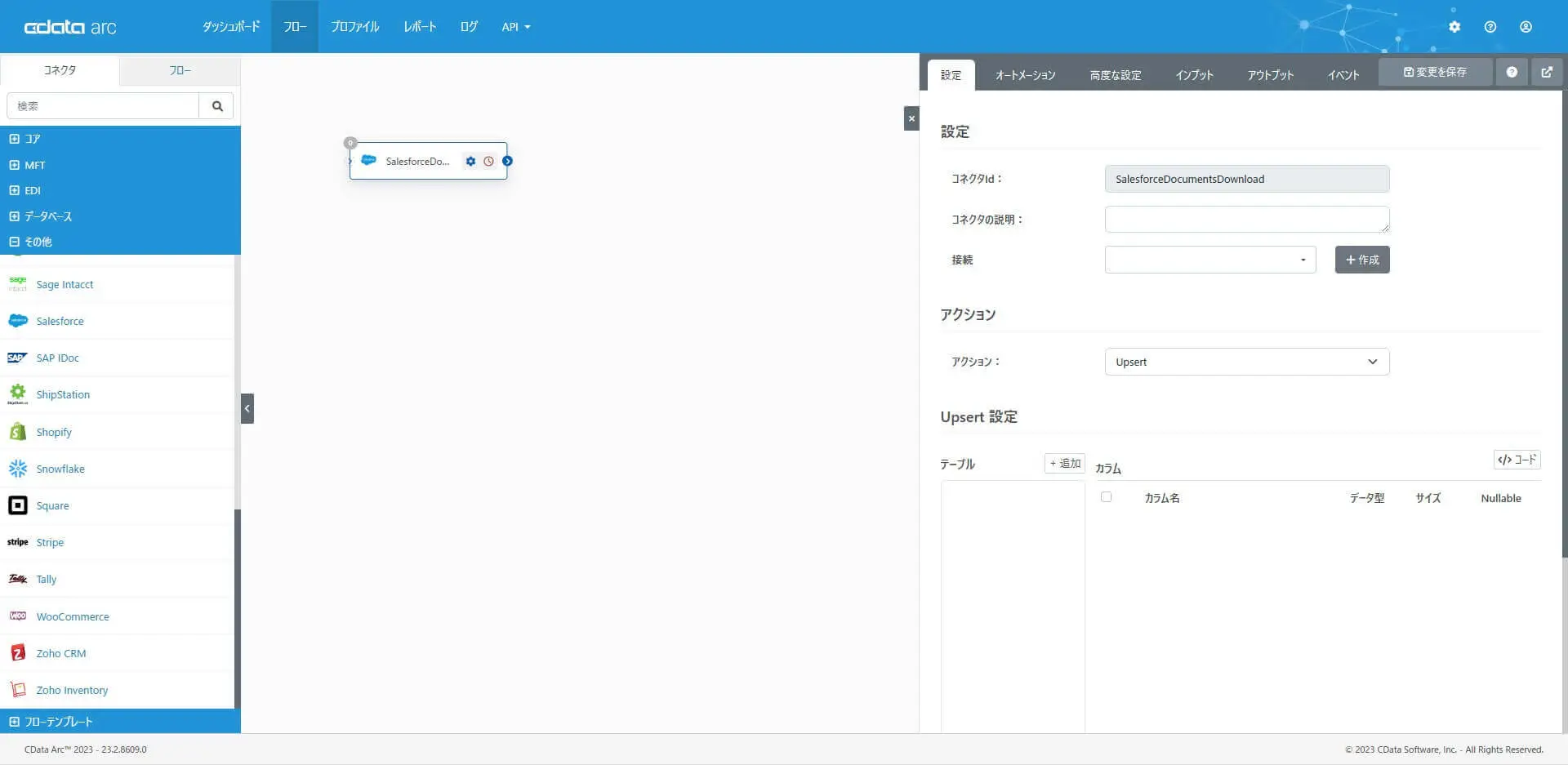
Task: Click the SAP IDoc connector icon
Action: [x=17, y=358]
